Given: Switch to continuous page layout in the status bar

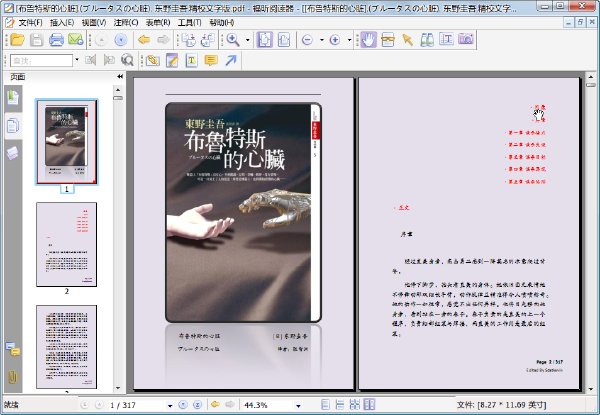Looking at the screenshot, I should pyautogui.click(x=340, y=405).
